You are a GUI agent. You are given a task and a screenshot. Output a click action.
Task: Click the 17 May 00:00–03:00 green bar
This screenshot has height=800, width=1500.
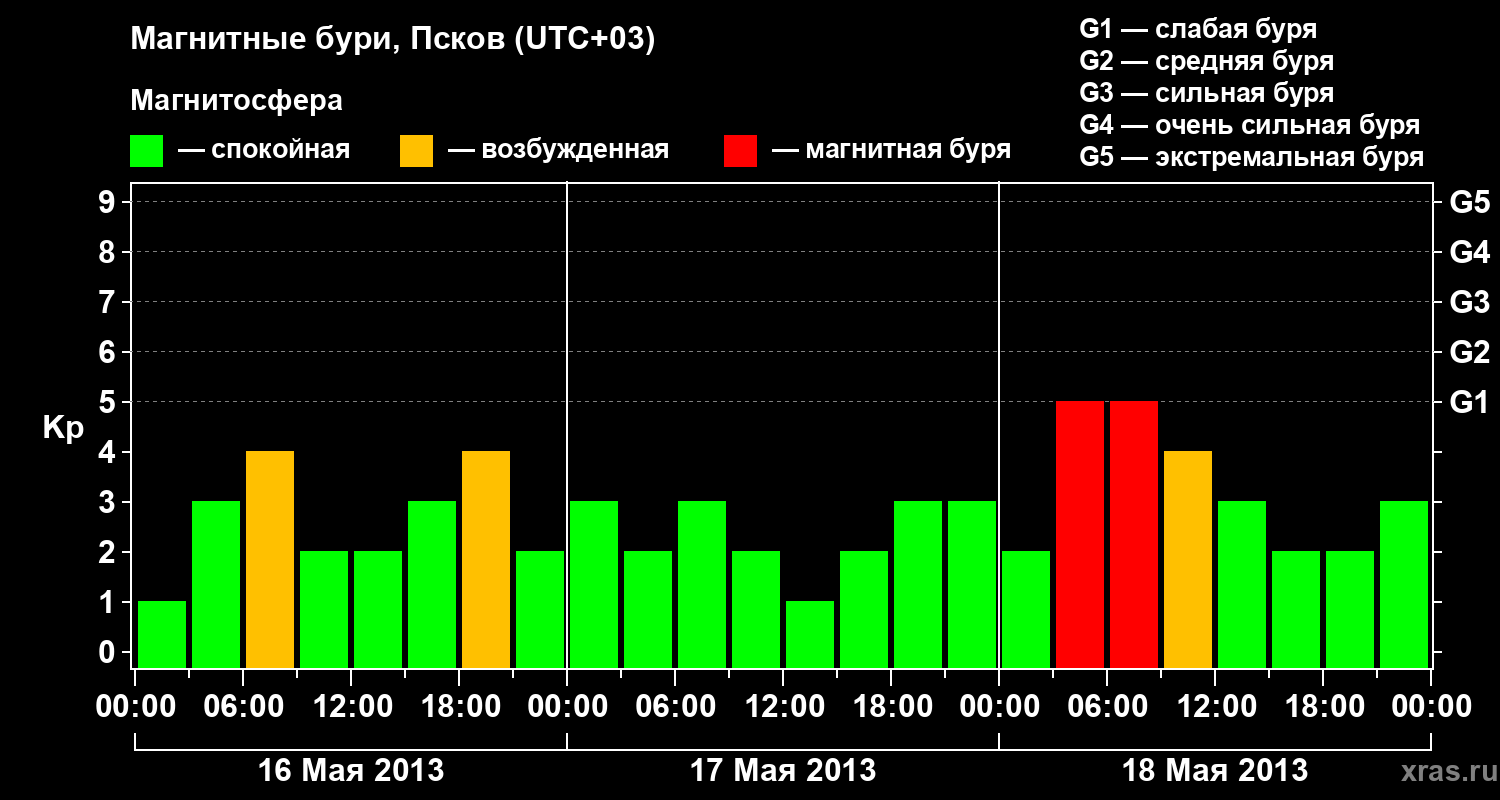click(x=594, y=584)
